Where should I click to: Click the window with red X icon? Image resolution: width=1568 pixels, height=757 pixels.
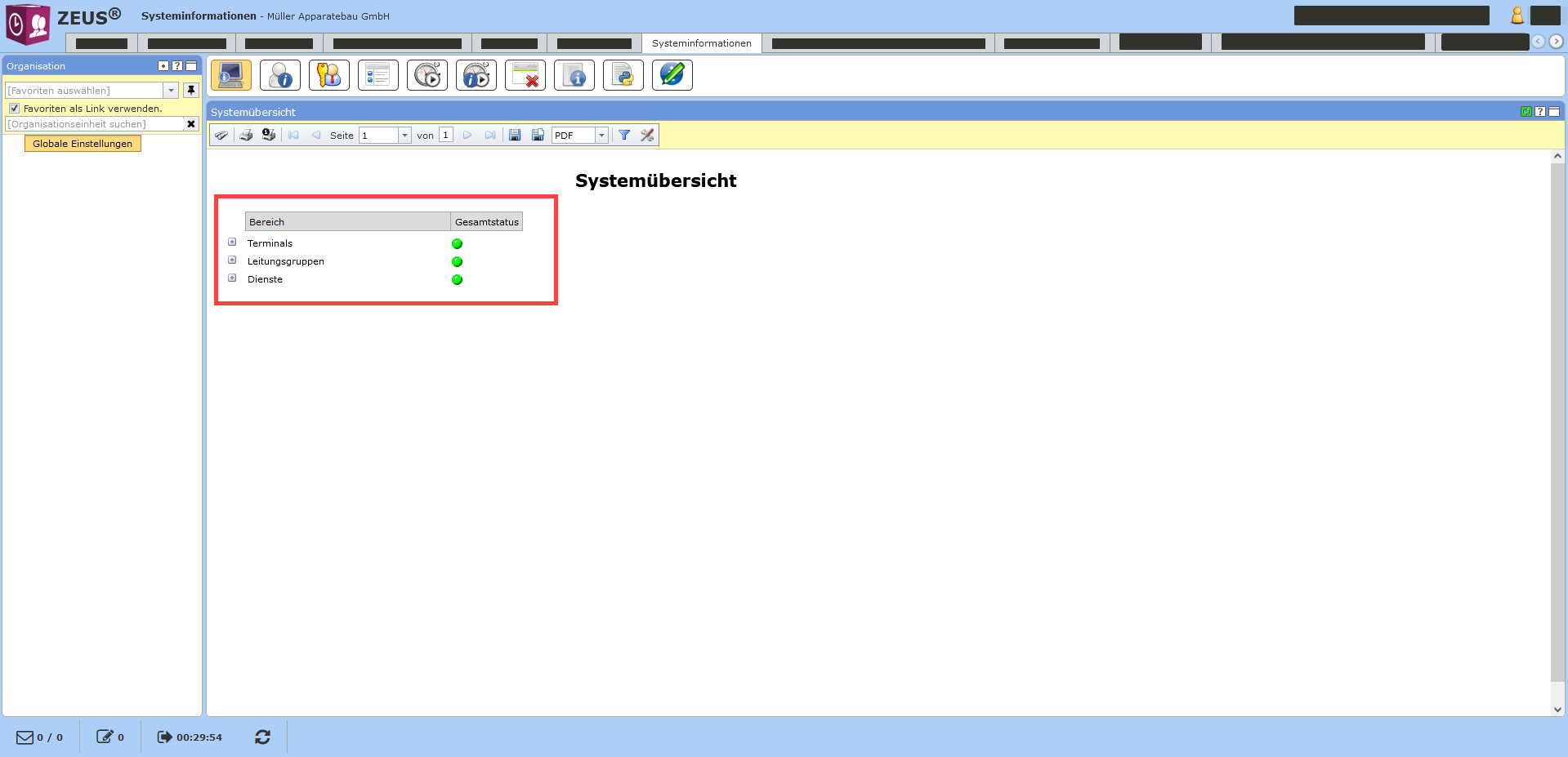[x=525, y=75]
